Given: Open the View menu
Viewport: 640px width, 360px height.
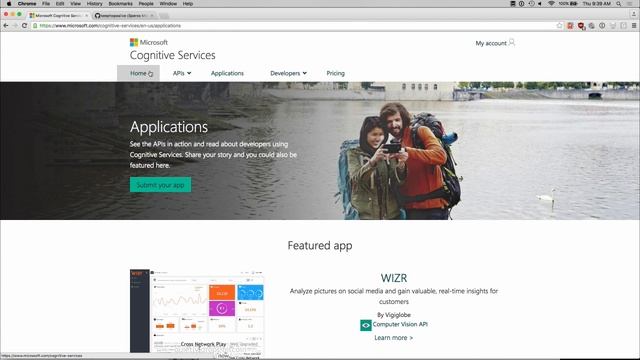Looking at the screenshot, I should click(76, 4).
